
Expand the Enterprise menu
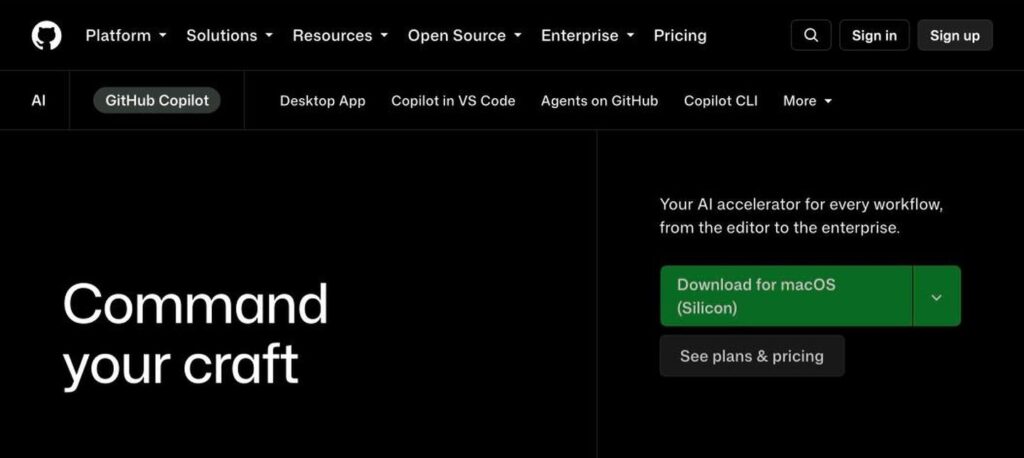[x=587, y=35]
